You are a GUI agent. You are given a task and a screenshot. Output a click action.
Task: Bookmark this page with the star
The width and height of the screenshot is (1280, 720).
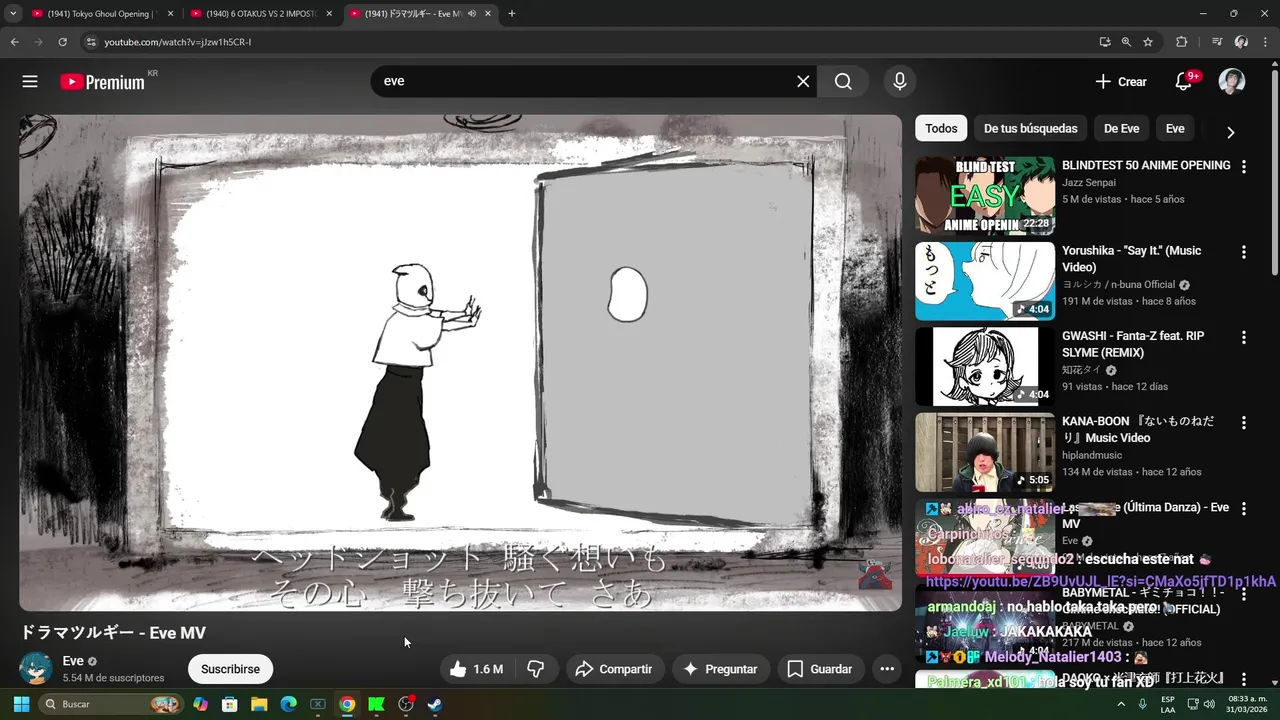tap(1148, 42)
